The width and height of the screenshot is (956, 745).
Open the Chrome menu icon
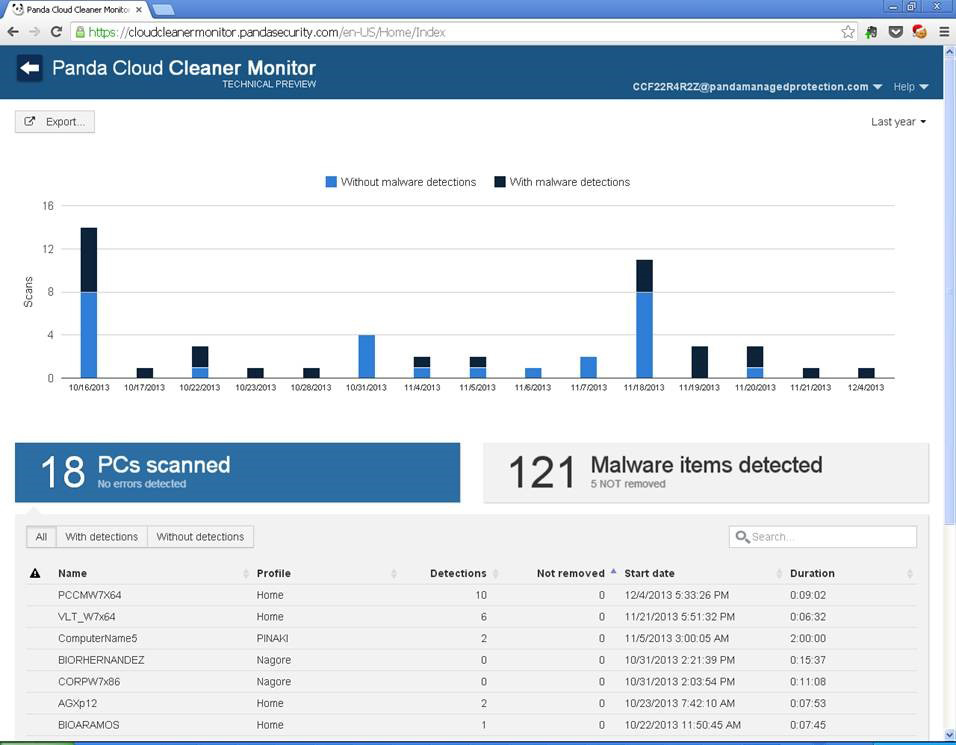pyautogui.click(x=943, y=32)
